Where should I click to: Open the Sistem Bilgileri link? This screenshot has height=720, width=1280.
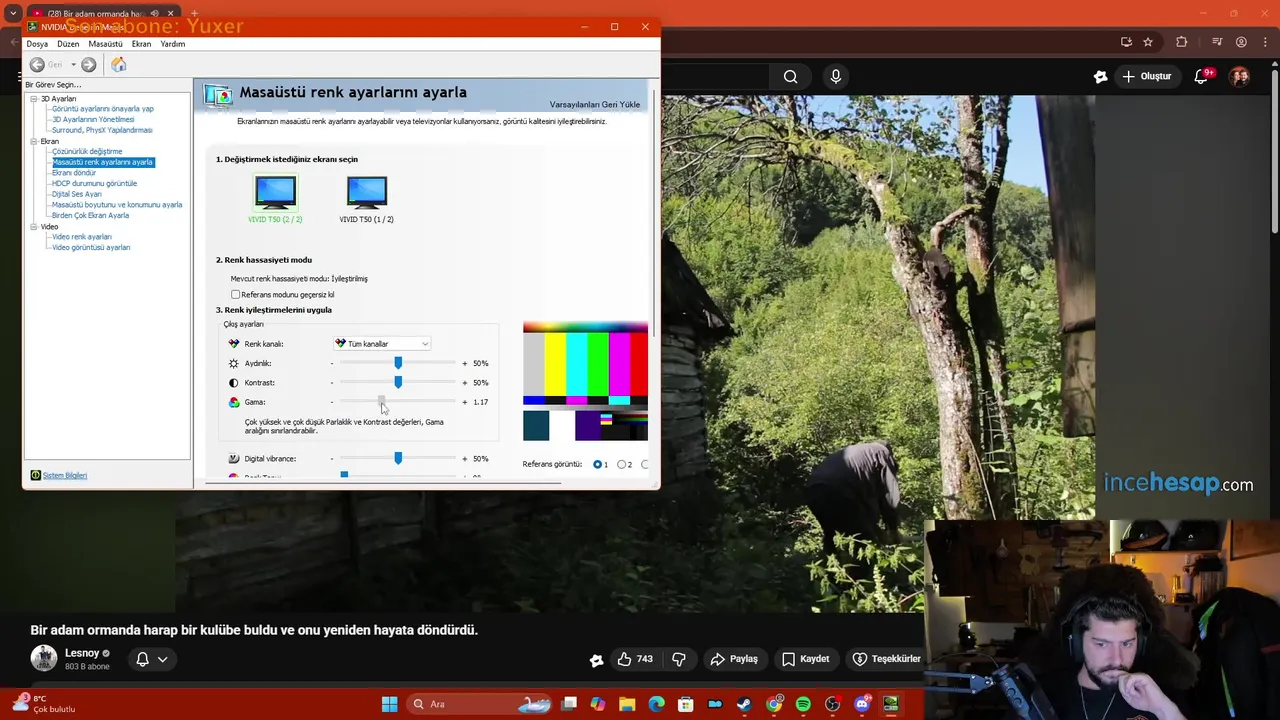pyautogui.click(x=65, y=476)
